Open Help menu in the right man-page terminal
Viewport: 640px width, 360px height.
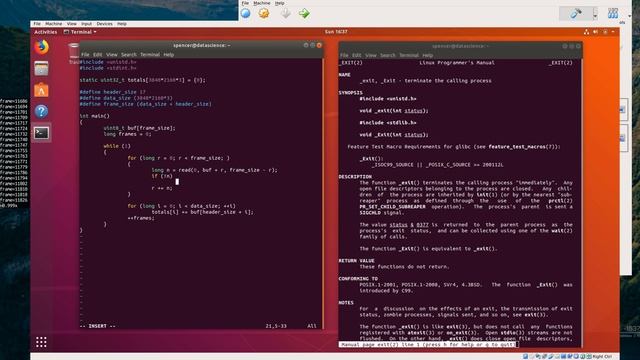coord(427,55)
